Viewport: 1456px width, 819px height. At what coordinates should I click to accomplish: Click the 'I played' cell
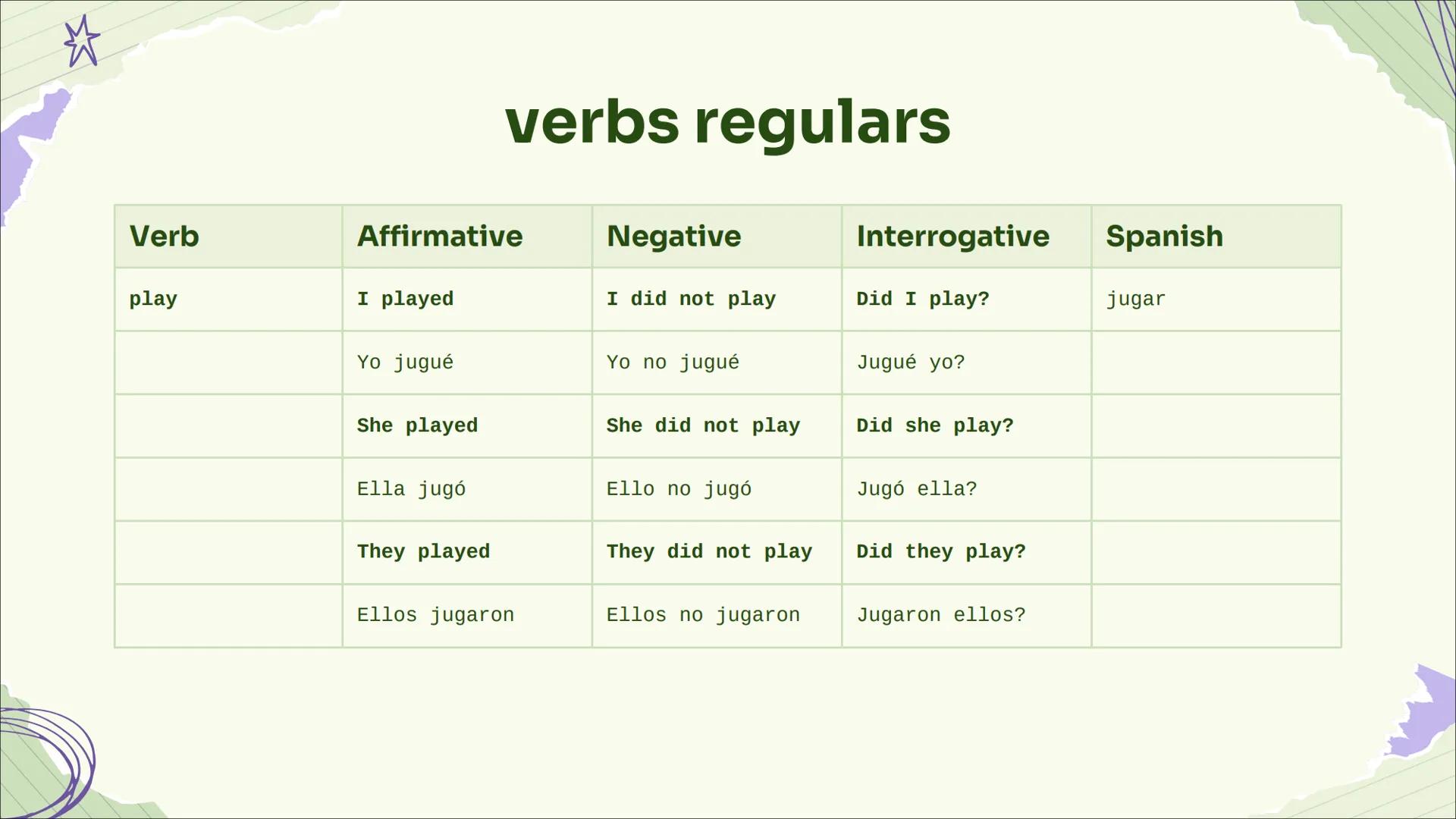pyautogui.click(x=405, y=299)
